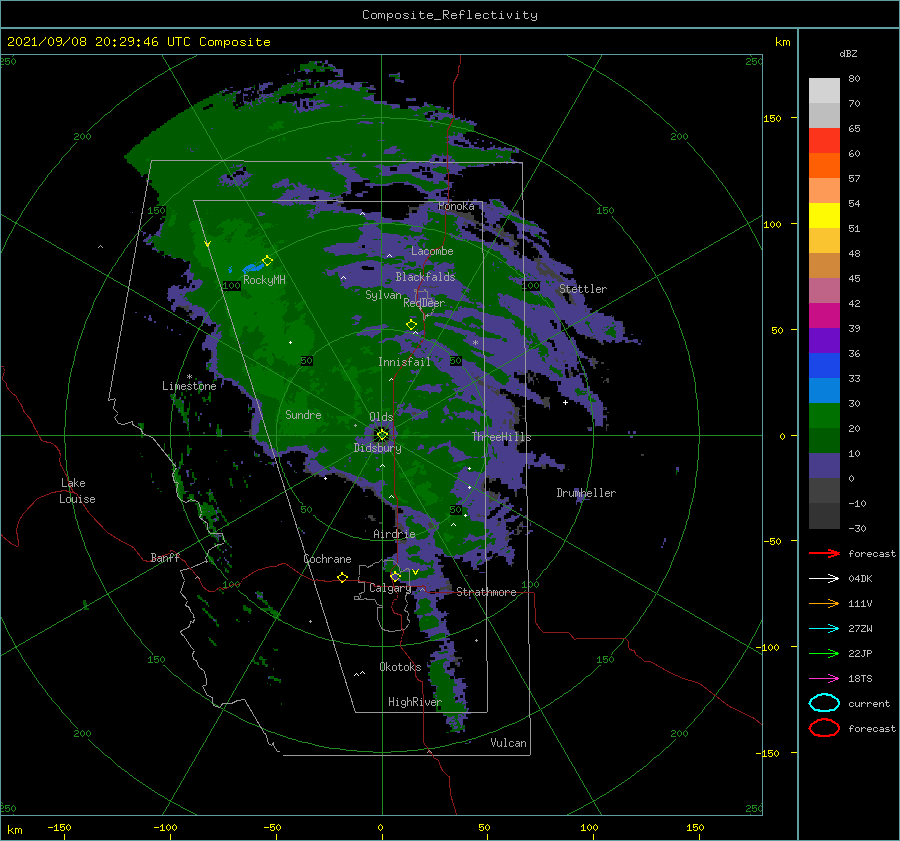Viewport: 900px width, 841px height.
Task: Select the -30 dBZ value in legend
Action: click(x=857, y=528)
